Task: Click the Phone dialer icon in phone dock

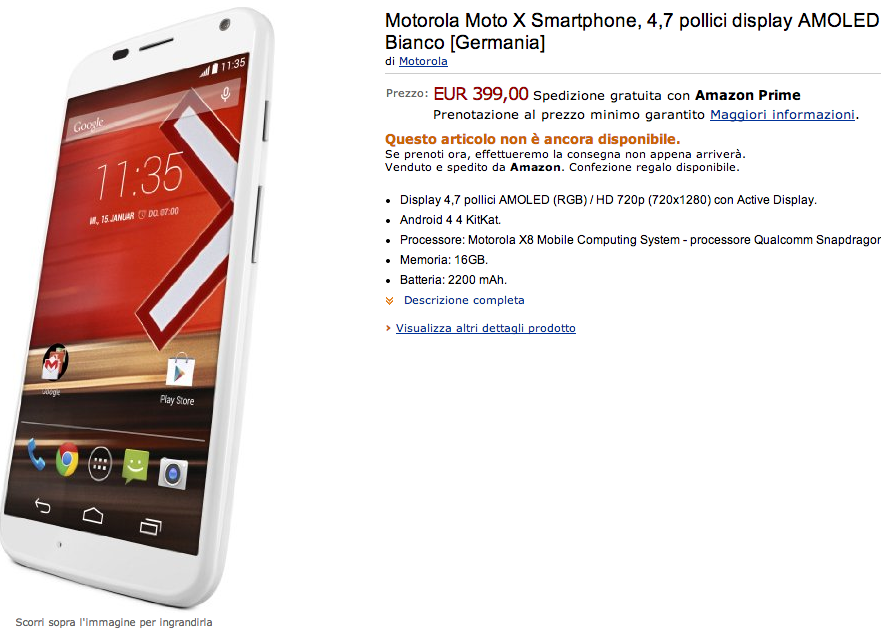Action: (x=35, y=454)
